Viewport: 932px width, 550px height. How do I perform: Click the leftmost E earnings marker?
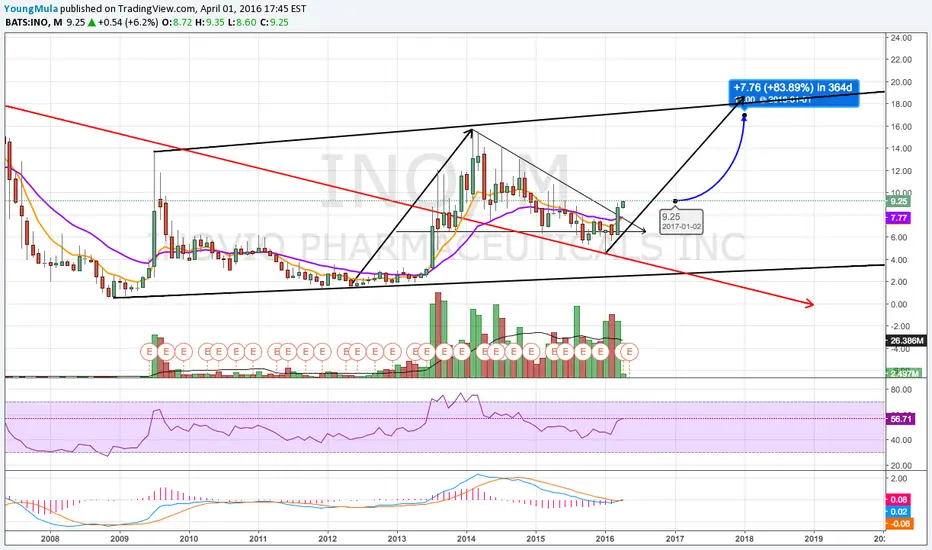tap(149, 352)
